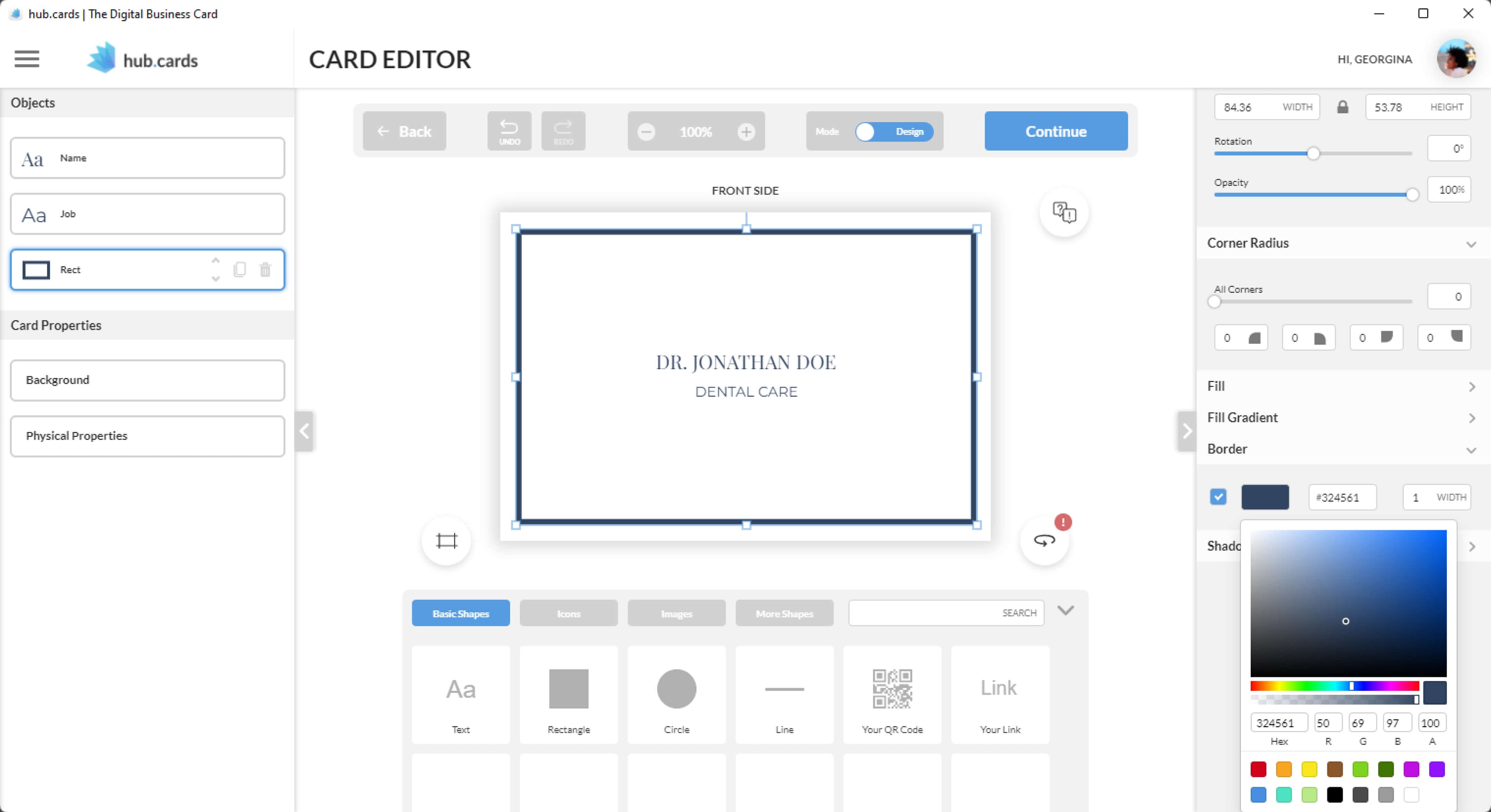Drag the hue slider in color picker

(x=1351, y=686)
